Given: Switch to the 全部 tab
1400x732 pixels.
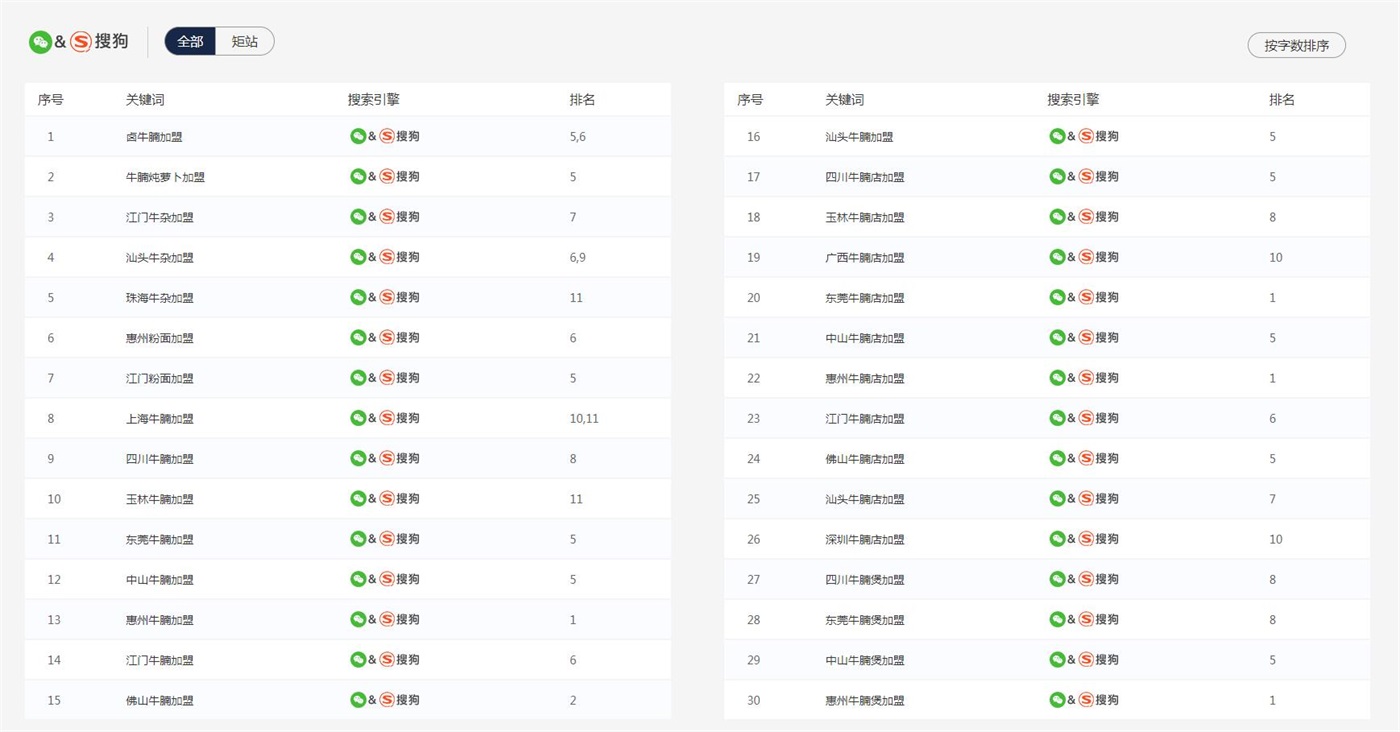Looking at the screenshot, I should 190,42.
